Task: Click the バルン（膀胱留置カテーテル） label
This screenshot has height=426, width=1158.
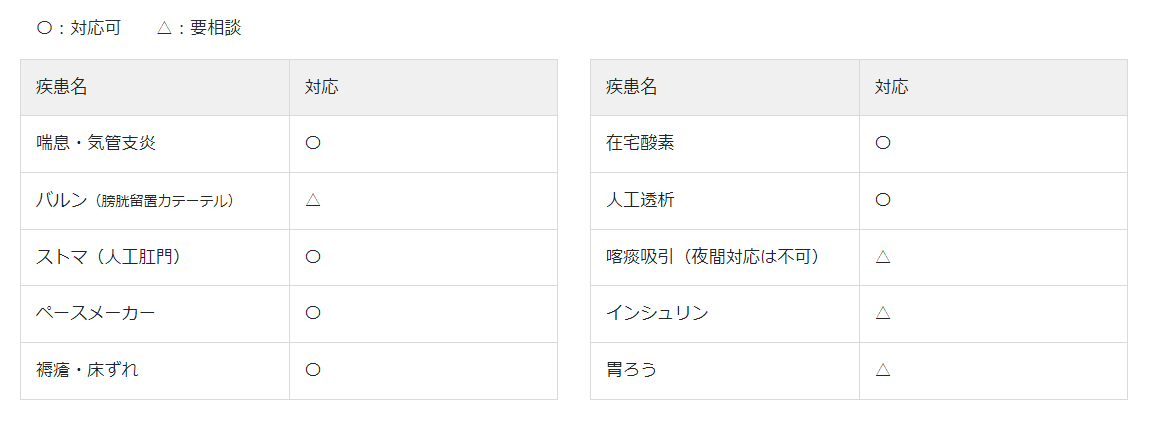Action: point(135,200)
